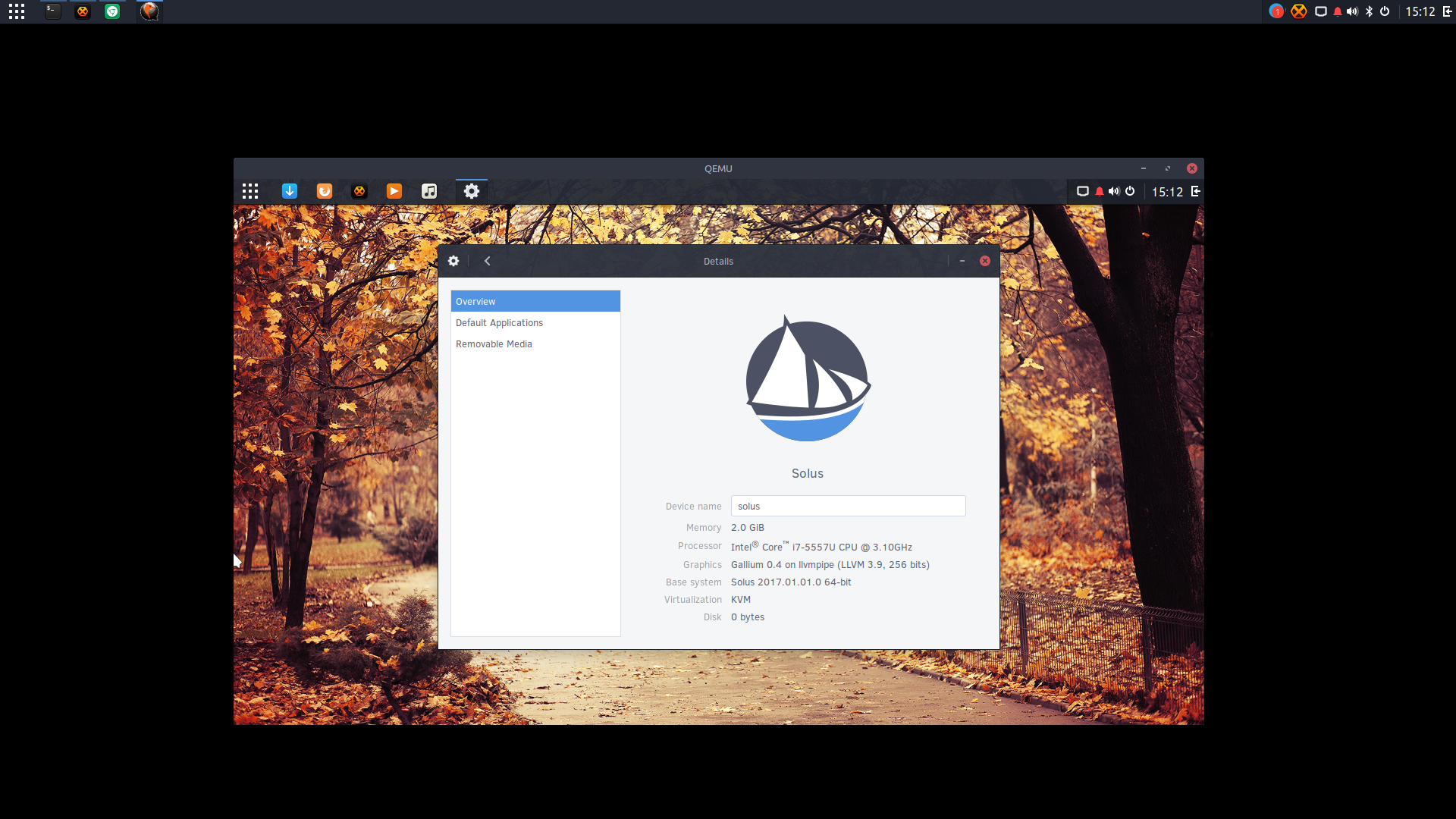The height and width of the screenshot is (819, 1456).
Task: Click the orange hexagon icon in host system tray
Action: 1299,11
